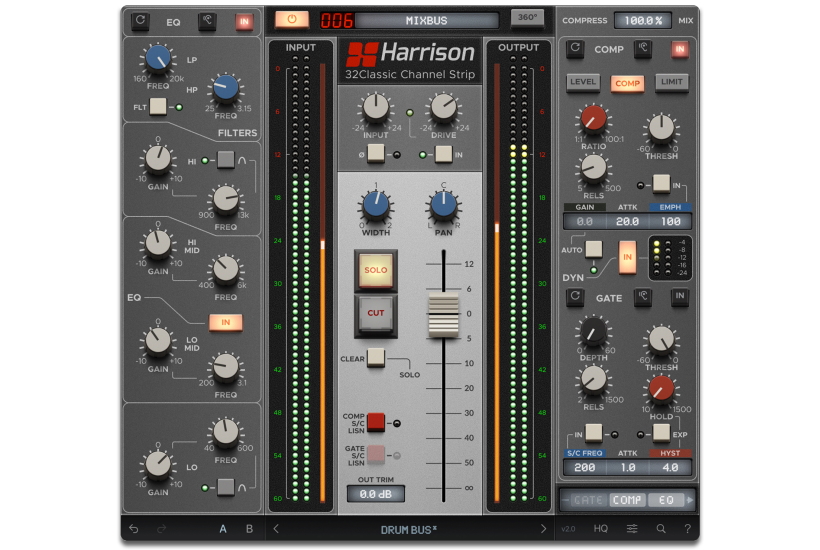The image size is (820, 550).
Task: Select COMP in the processing order bar
Action: click(x=627, y=500)
